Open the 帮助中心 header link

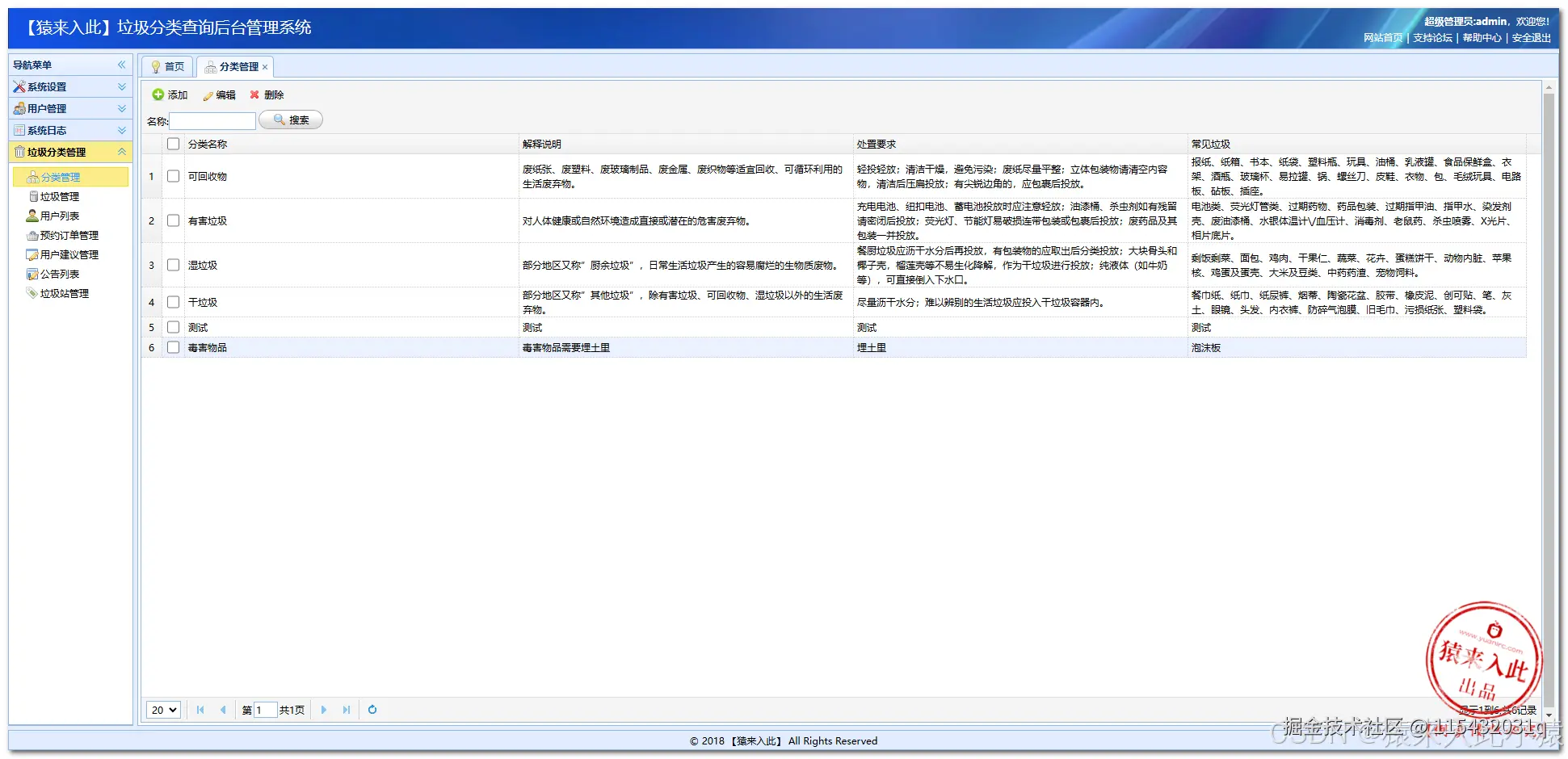(x=1482, y=38)
